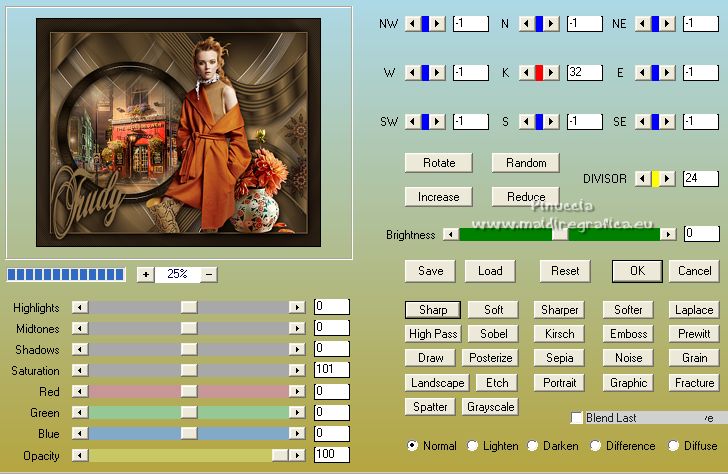Image resolution: width=728 pixels, height=474 pixels.
Task: Select Diffuse blend mode
Action: tap(673, 446)
